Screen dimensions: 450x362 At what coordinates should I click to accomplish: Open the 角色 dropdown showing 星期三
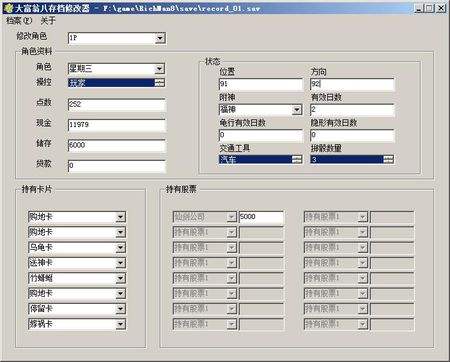point(160,69)
